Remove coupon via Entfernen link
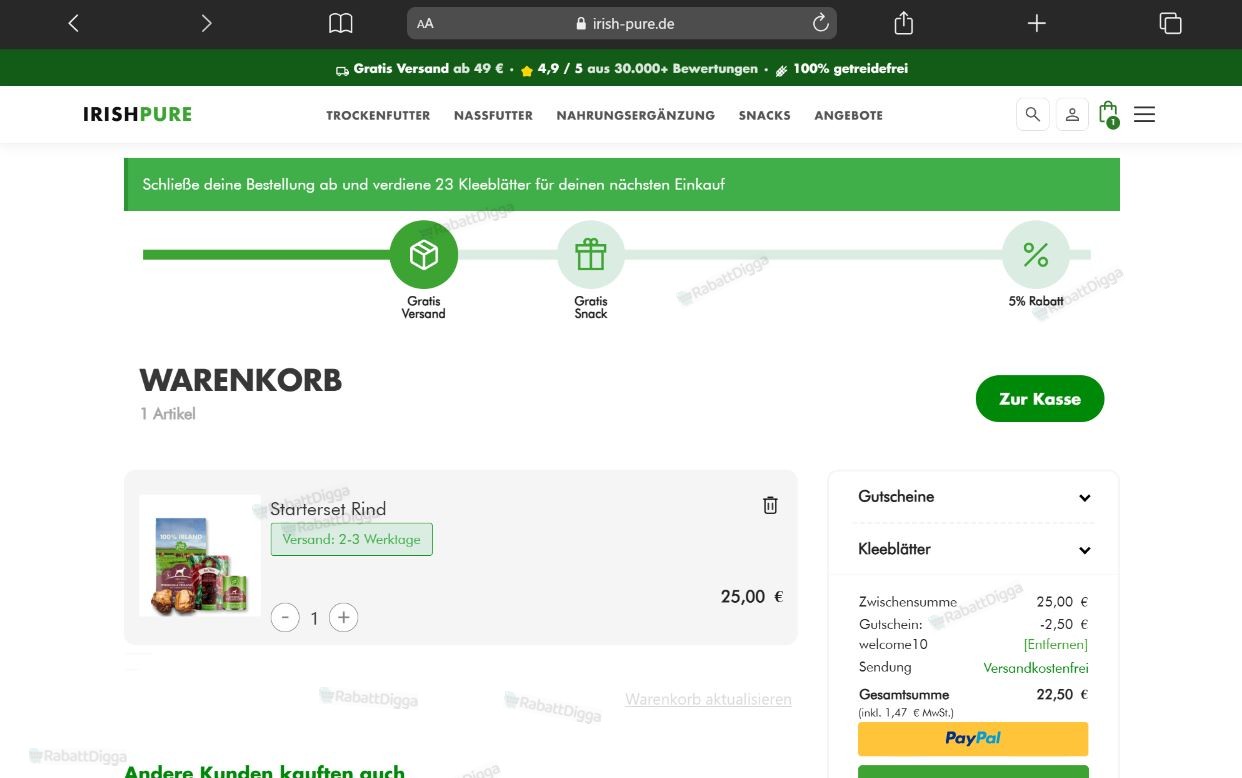The image size is (1242, 778). [x=1055, y=645]
